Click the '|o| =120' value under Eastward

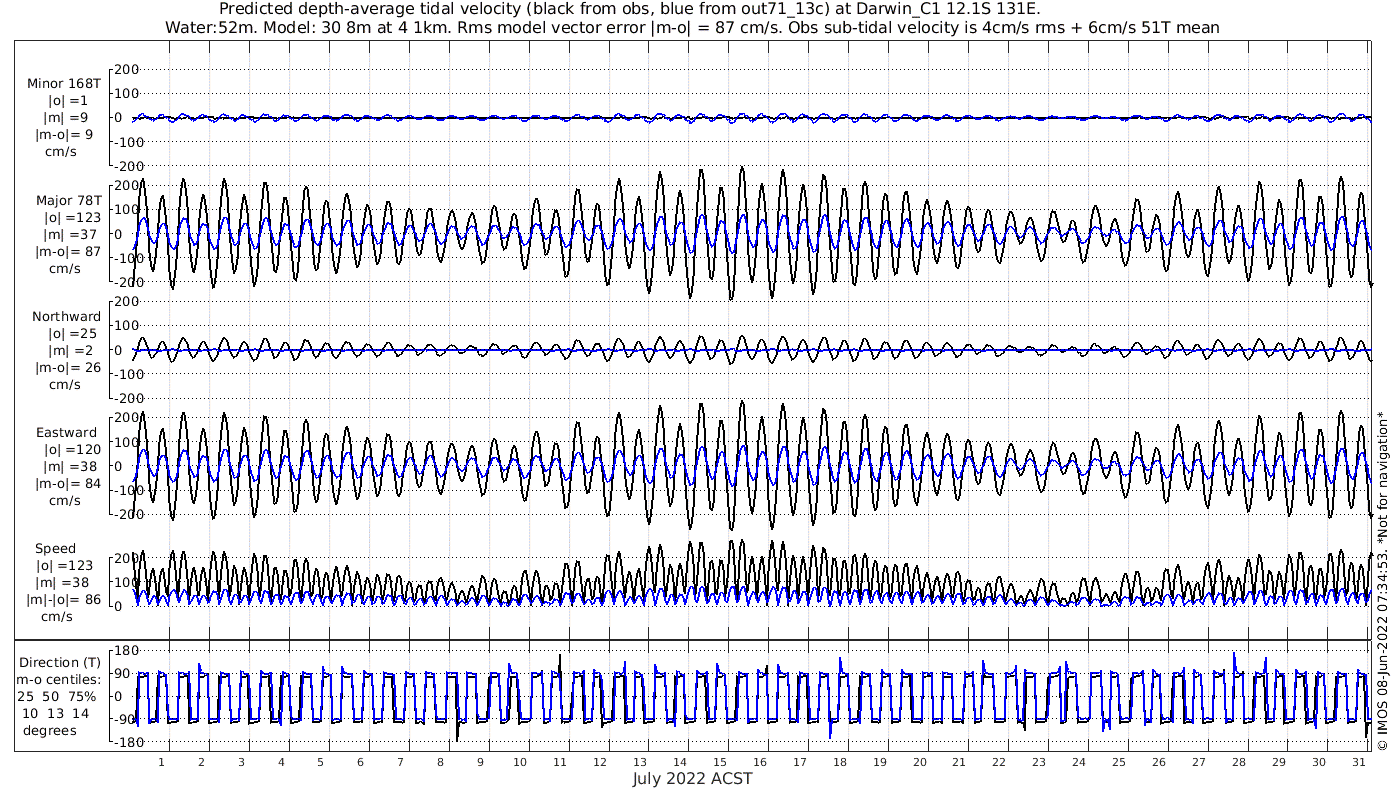pos(68,450)
